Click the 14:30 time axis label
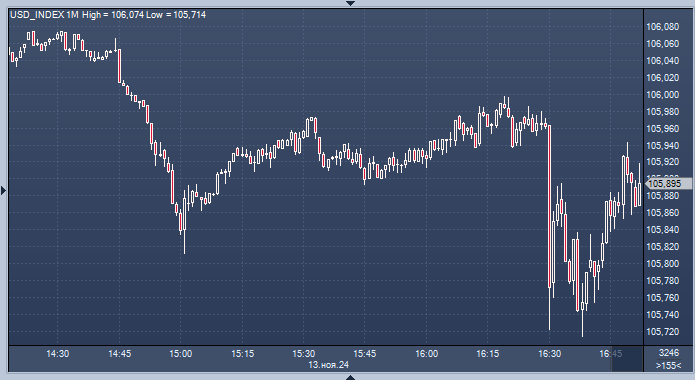Image resolution: width=695 pixels, height=380 pixels. (58, 354)
